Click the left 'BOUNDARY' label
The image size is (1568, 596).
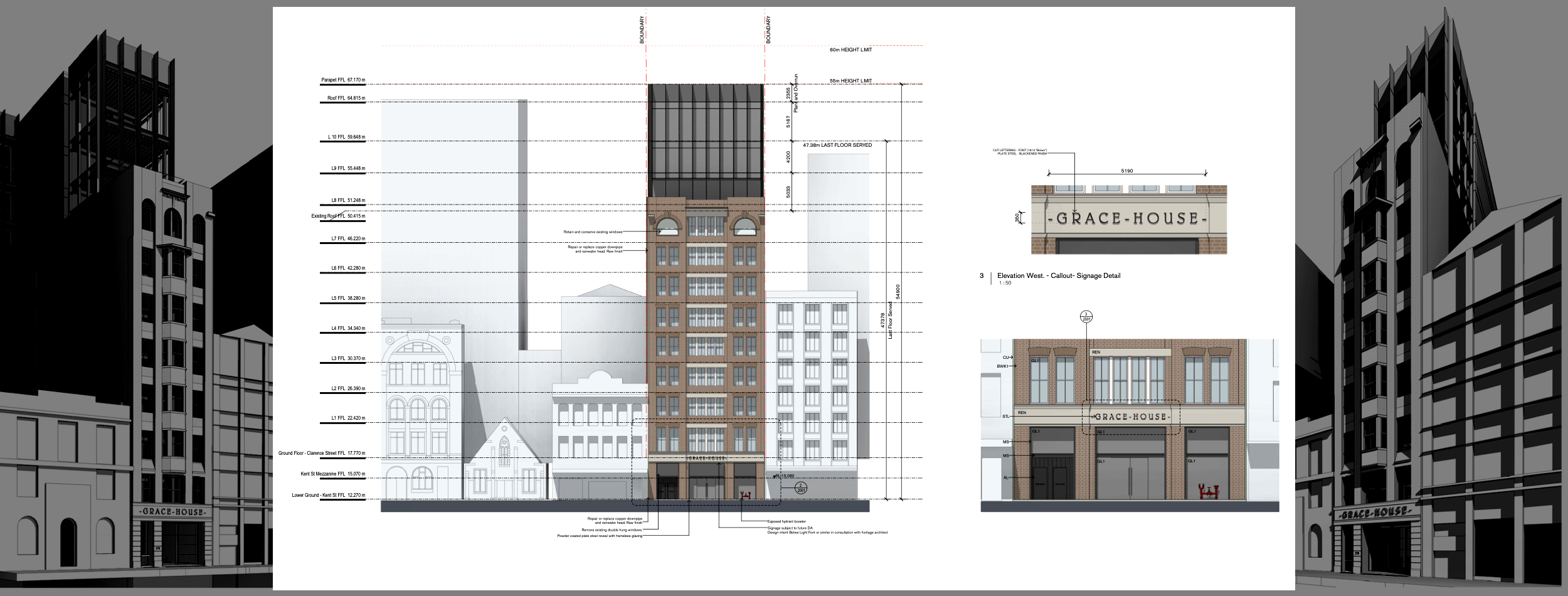coord(642,29)
